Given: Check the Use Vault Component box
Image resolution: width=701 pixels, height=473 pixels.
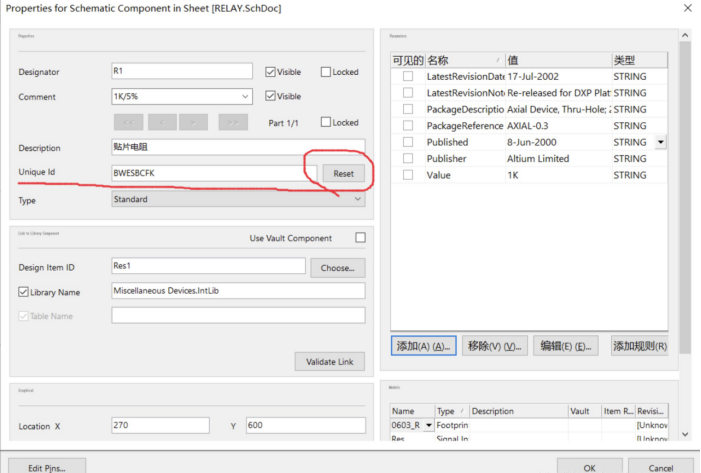Looking at the screenshot, I should coord(360,238).
